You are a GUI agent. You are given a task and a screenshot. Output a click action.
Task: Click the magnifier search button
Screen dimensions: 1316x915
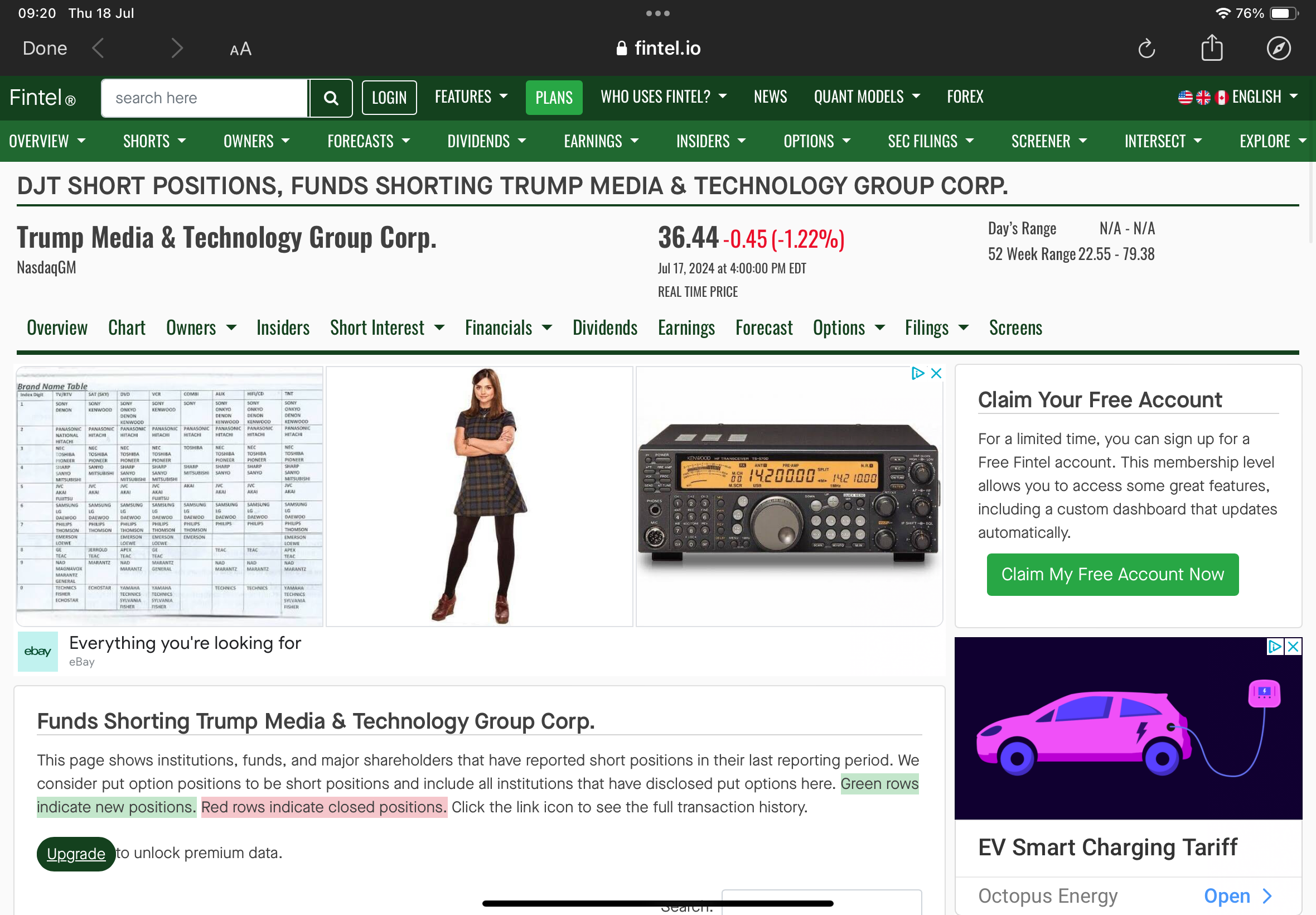point(331,98)
